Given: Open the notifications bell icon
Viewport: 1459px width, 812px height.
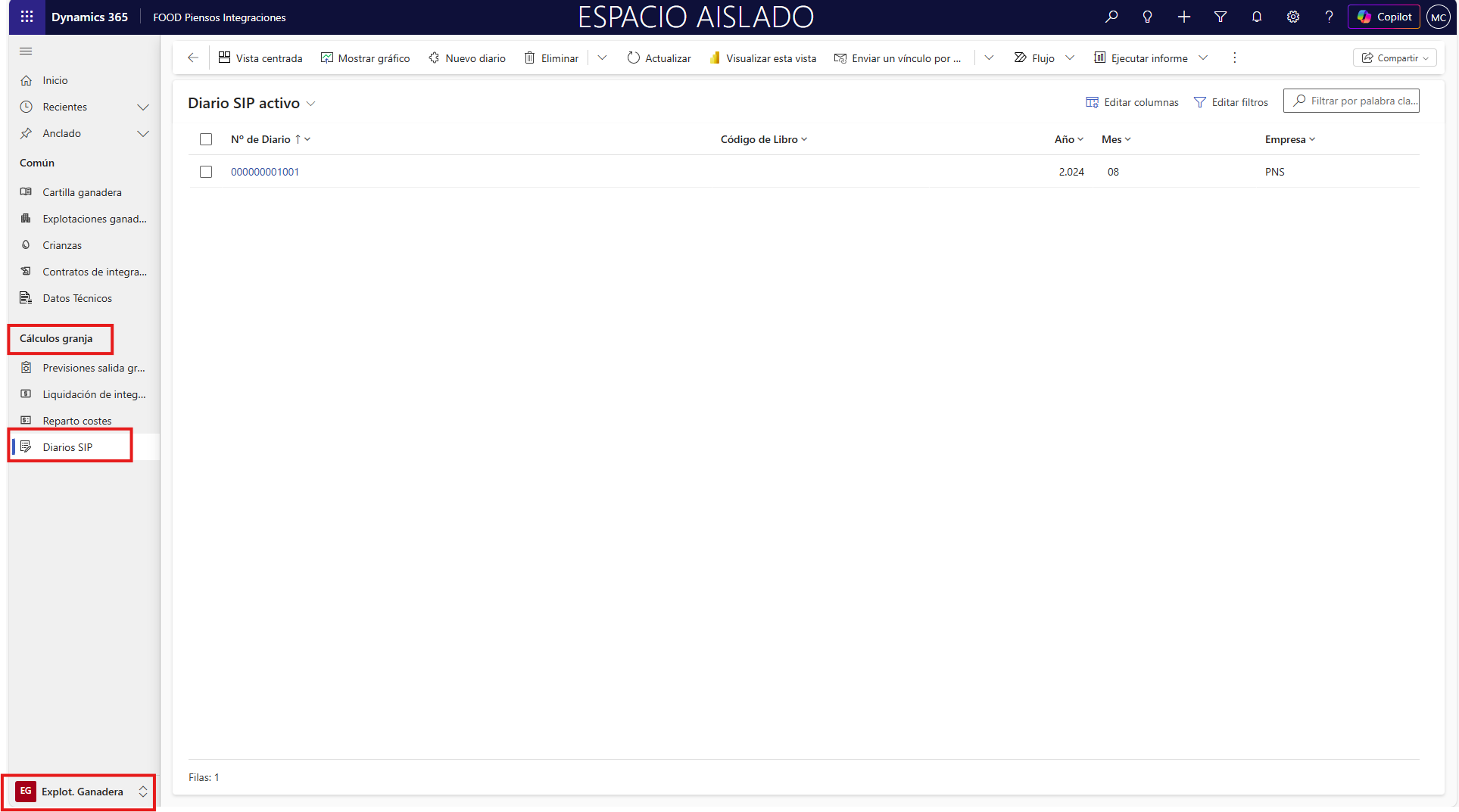Looking at the screenshot, I should [1257, 17].
